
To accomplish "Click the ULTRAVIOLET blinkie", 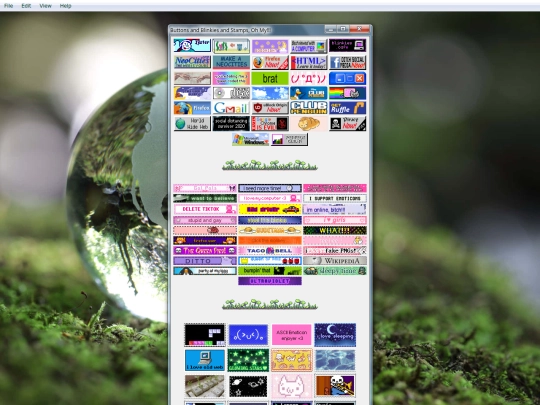I will coord(270,281).
